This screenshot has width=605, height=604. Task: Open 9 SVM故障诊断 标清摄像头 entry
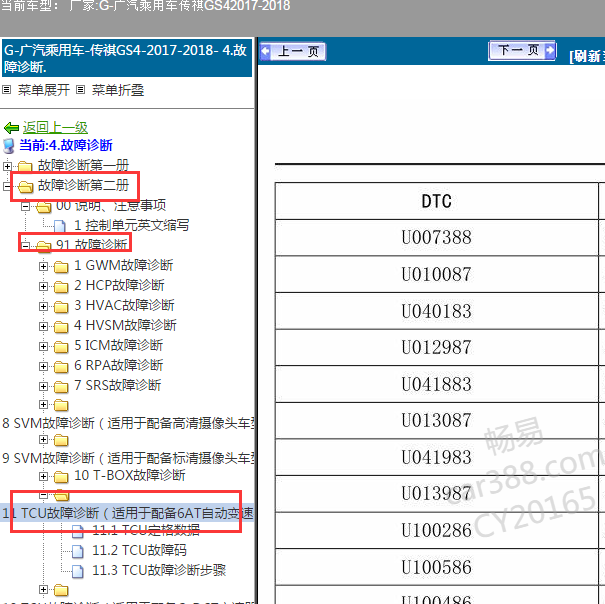click(128, 458)
